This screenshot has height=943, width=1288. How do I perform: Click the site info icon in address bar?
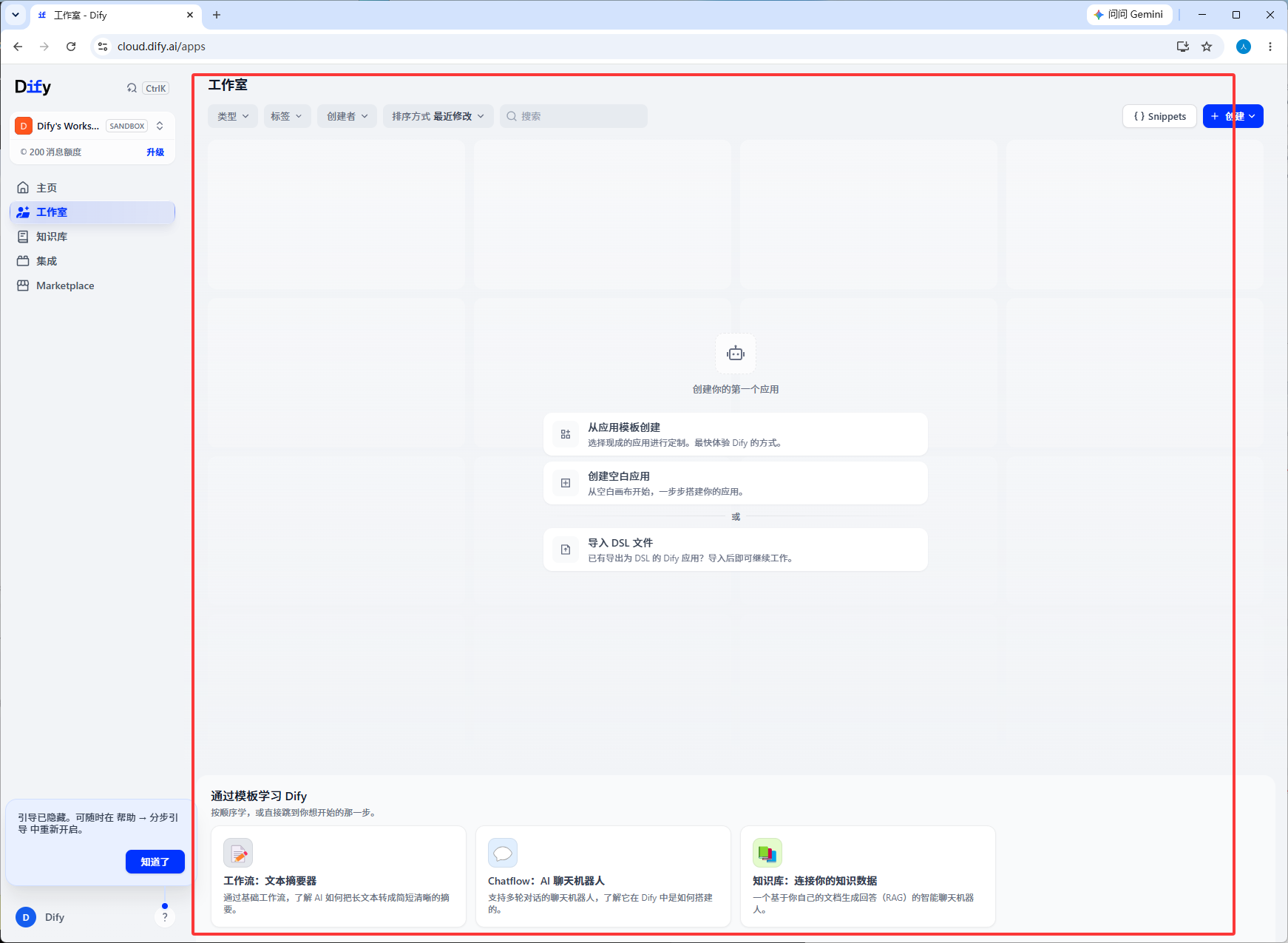click(x=103, y=47)
